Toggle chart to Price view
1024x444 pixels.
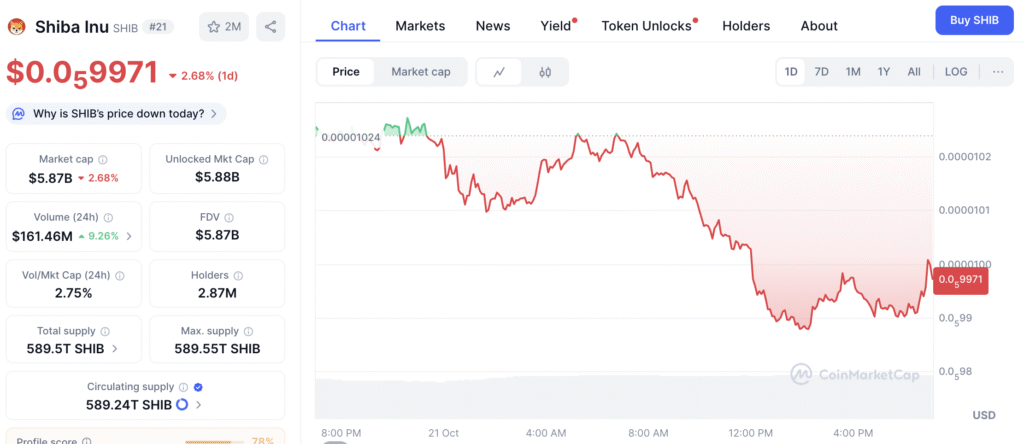point(346,72)
